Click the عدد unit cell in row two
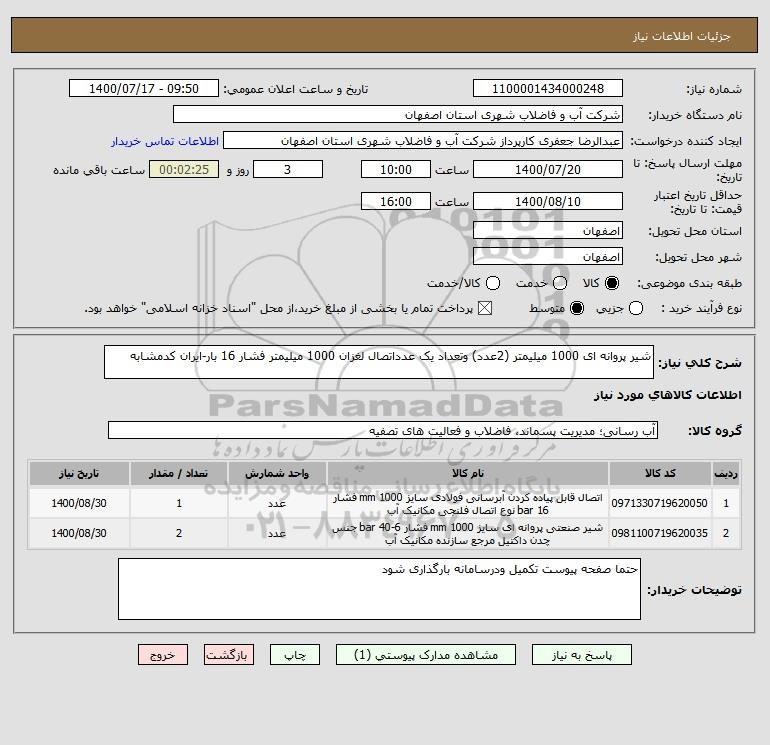Image resolution: width=770 pixels, height=745 pixels. pos(277,533)
